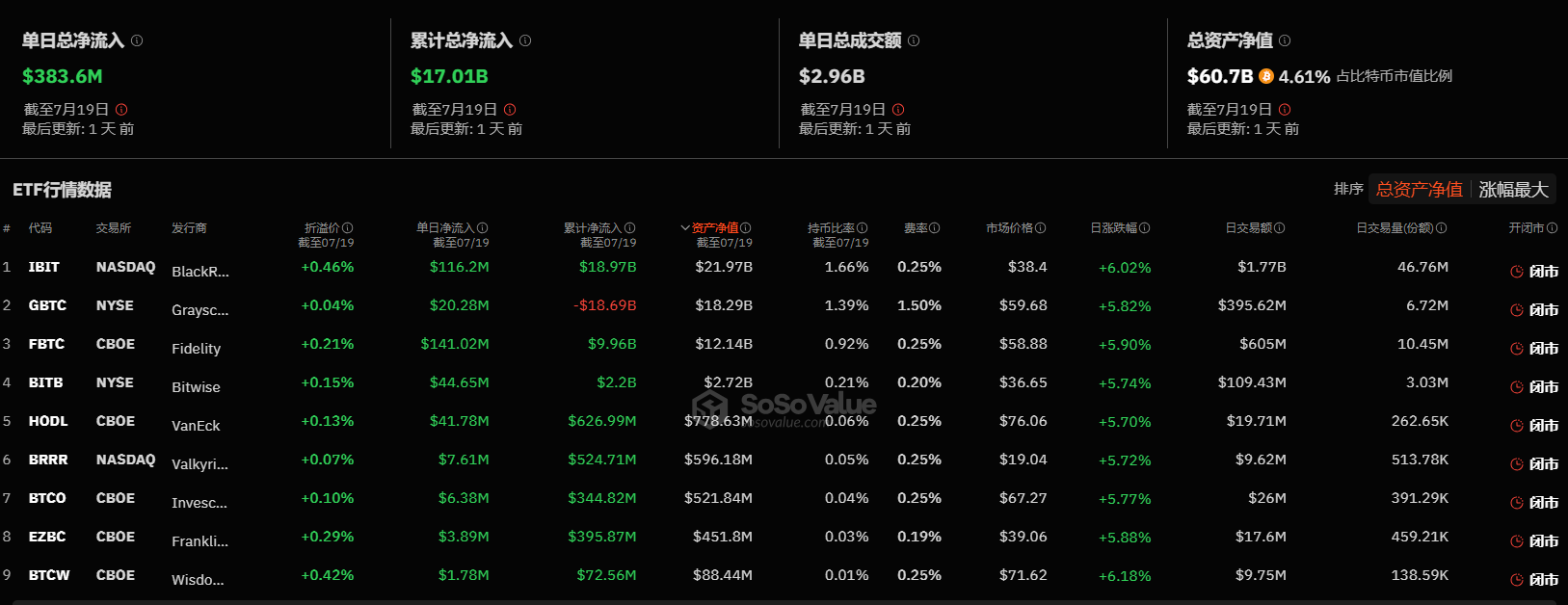Click info icon beside 累计总净流入 title

pos(525,40)
